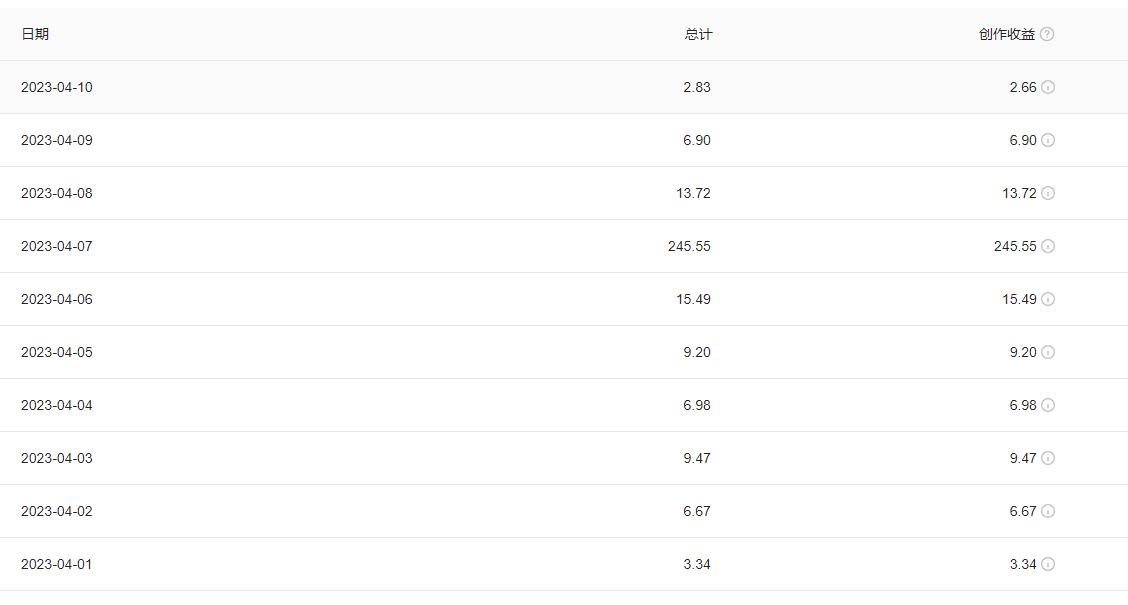
Task: Open info icon beside 13.72 earnings
Action: tap(1048, 193)
